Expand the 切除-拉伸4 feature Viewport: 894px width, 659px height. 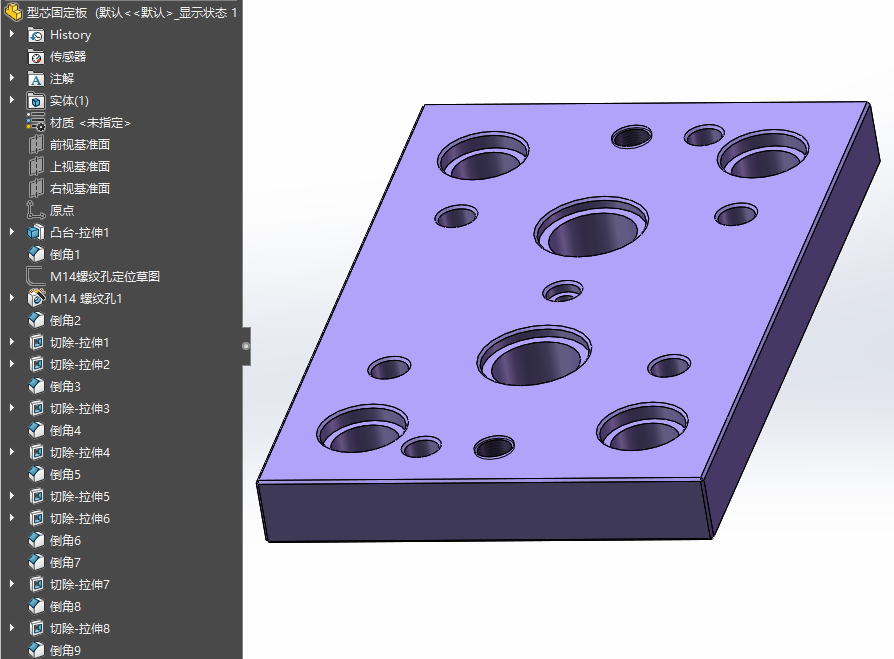pos(11,452)
